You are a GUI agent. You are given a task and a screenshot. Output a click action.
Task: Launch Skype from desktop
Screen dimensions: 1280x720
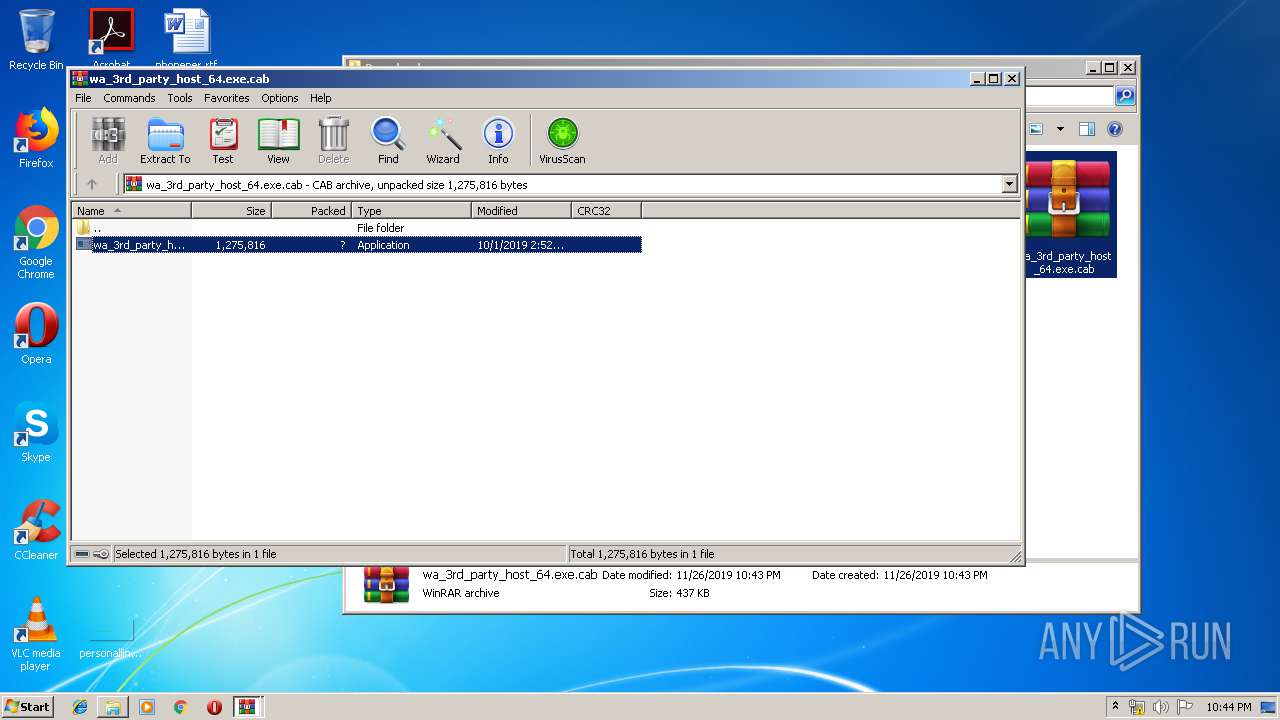[x=36, y=432]
